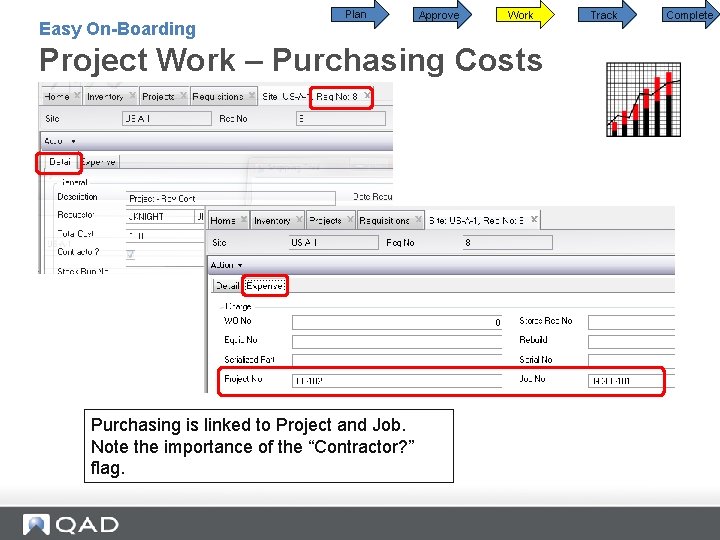Open Projects tab in front window
720x540 pixels.
click(x=325, y=220)
